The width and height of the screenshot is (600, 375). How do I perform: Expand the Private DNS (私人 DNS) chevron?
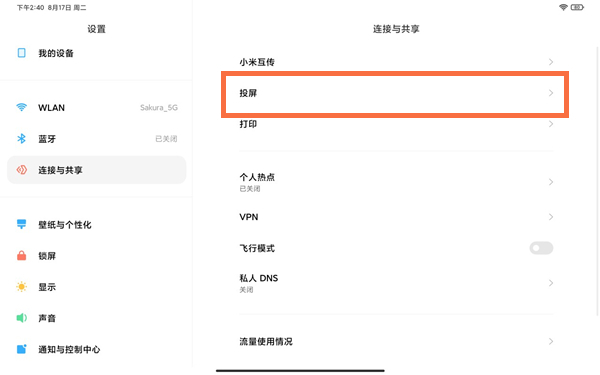click(x=551, y=283)
